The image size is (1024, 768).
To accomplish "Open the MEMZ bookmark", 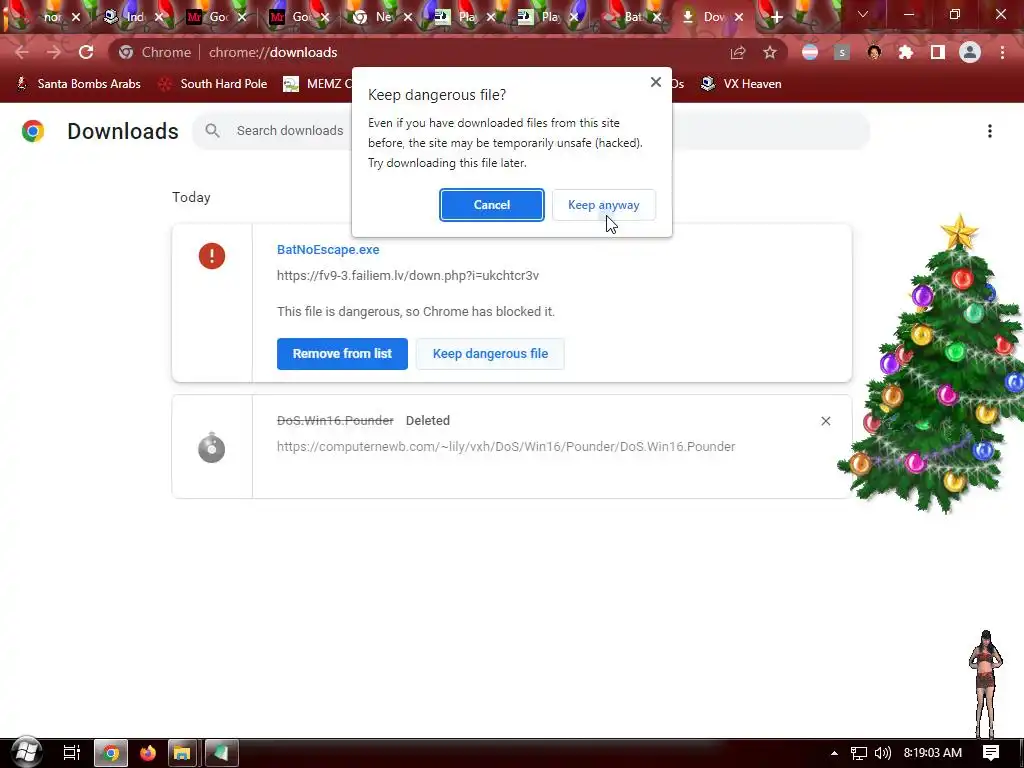I will click(x=318, y=84).
